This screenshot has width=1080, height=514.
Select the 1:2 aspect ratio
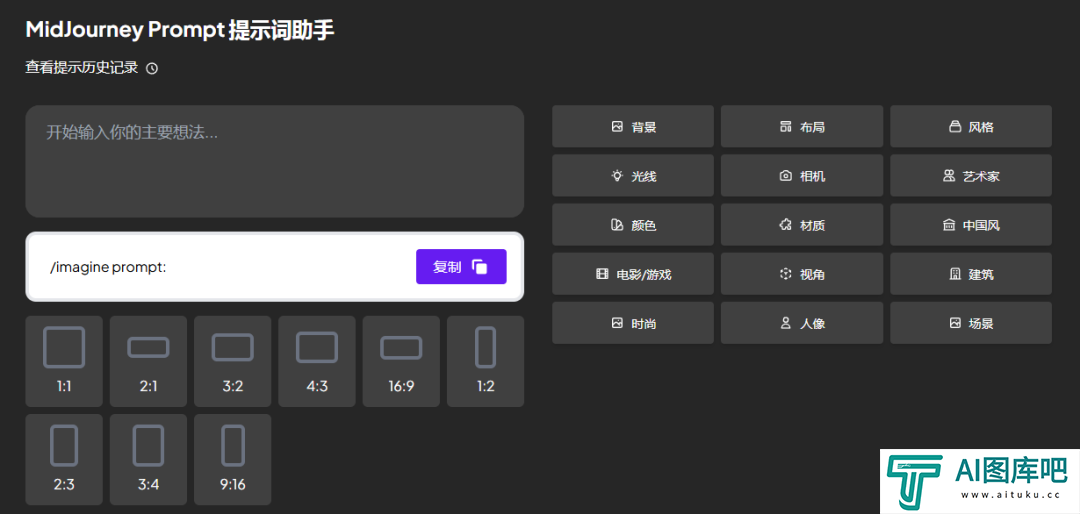[486, 361]
